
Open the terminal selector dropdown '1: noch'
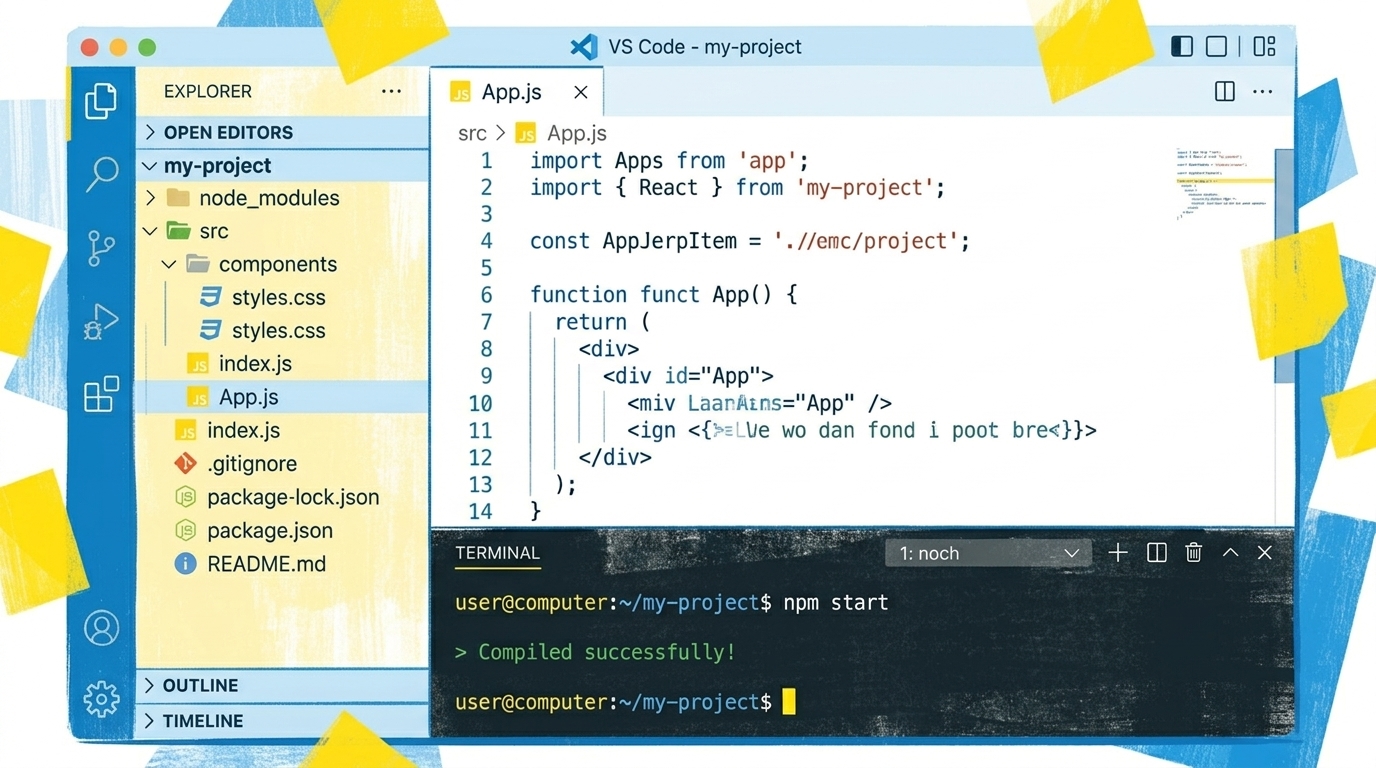pos(988,553)
